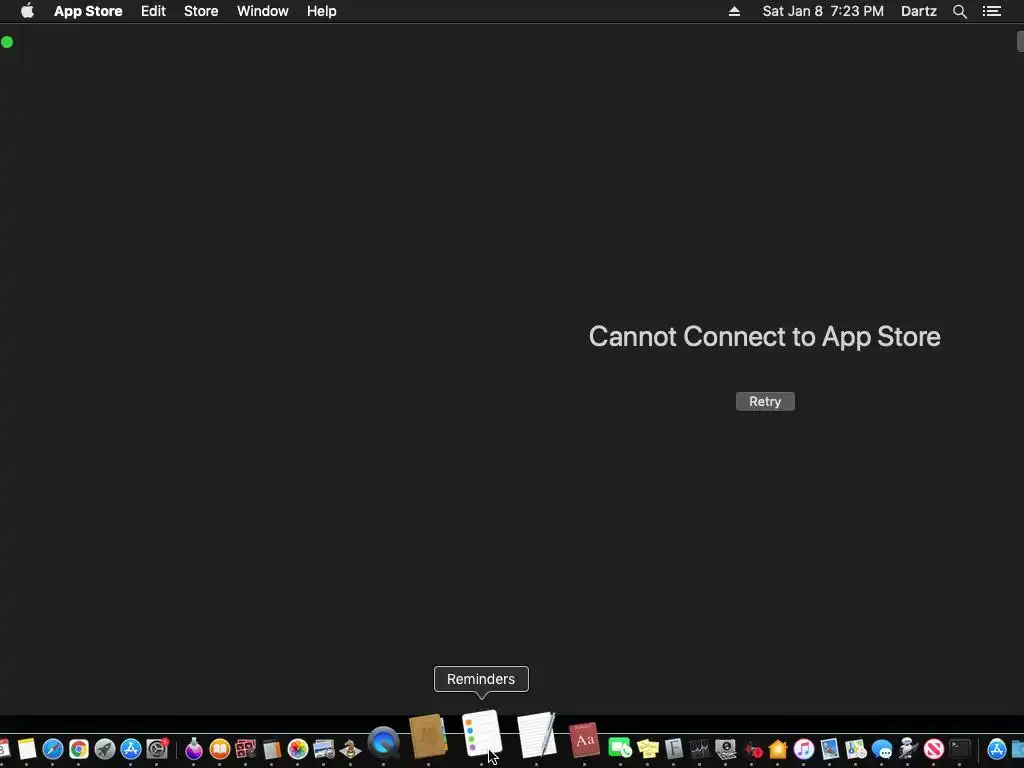Launch Chess from the Dock
This screenshot has width=1024, height=768.
[350, 749]
